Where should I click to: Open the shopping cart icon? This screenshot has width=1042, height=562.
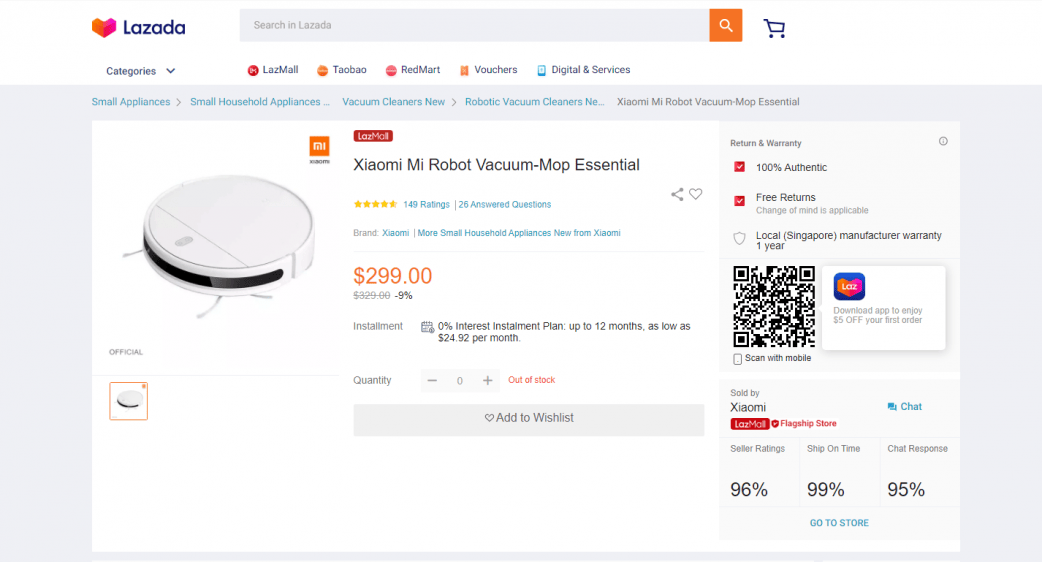tap(774, 28)
